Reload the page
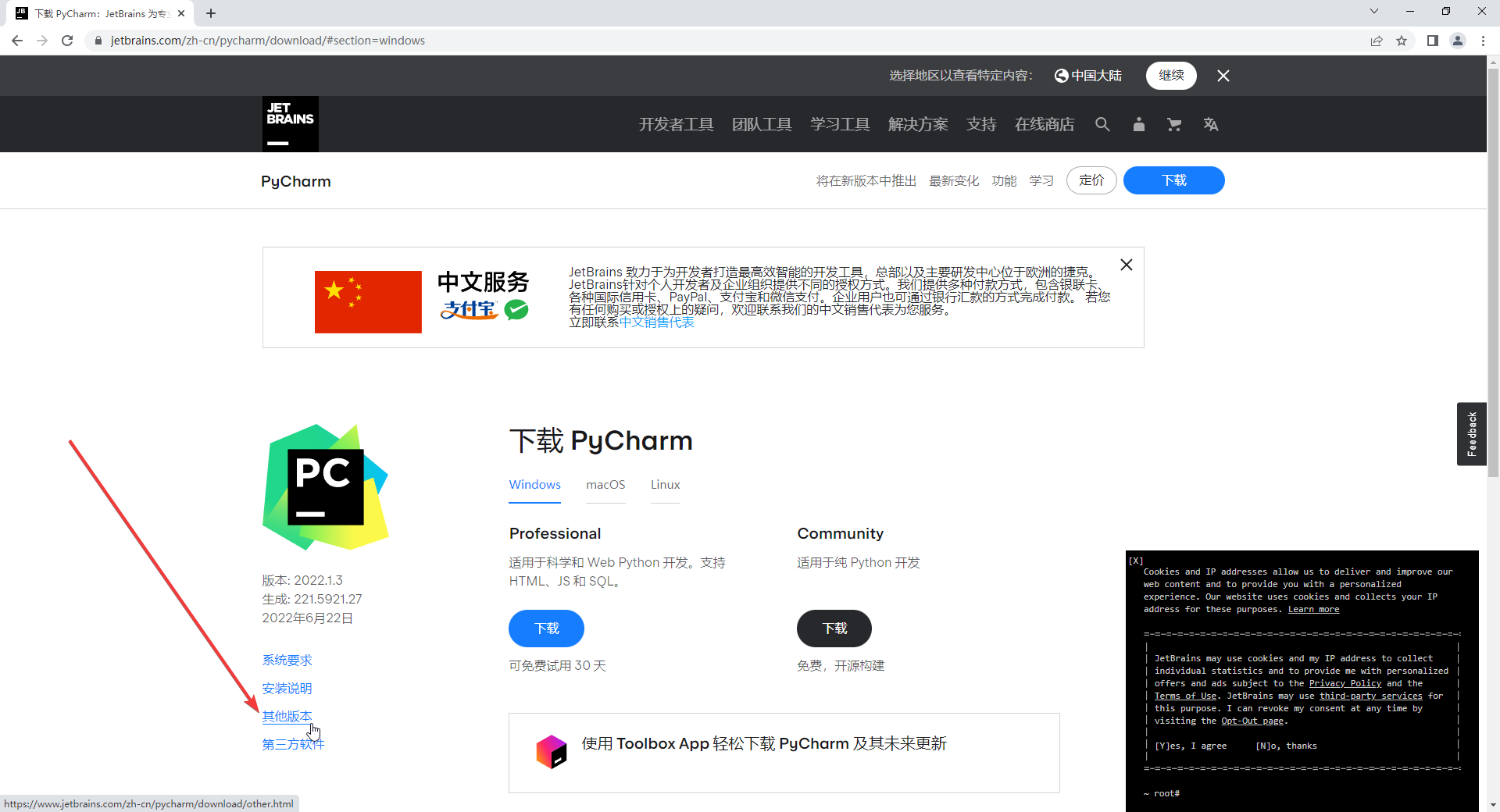The image size is (1500, 812). (67, 41)
